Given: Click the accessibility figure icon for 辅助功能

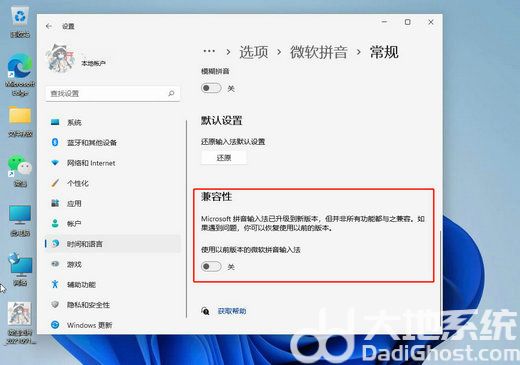Looking at the screenshot, I should click(55, 284).
